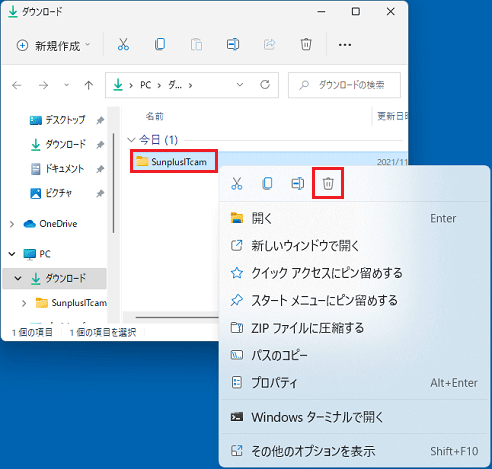Sort by the 更新日時 column header
Viewport: 492px width, 469px height.
point(392,116)
